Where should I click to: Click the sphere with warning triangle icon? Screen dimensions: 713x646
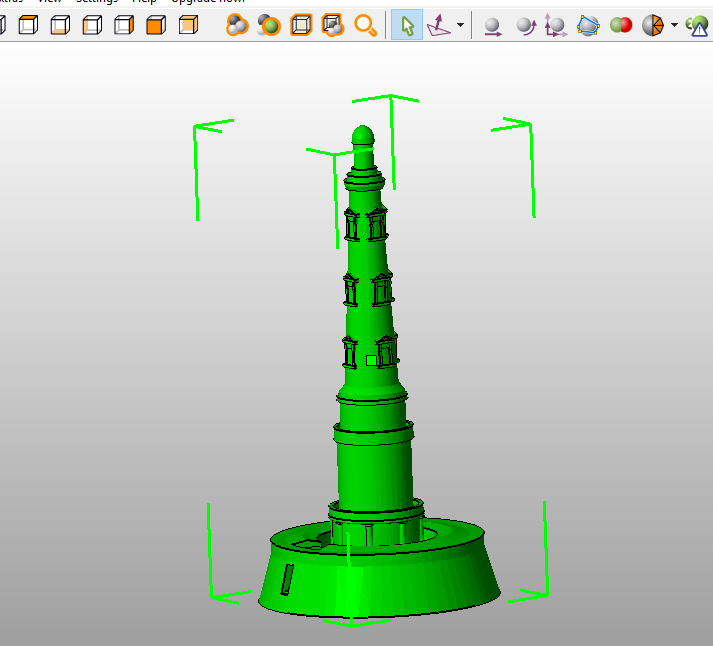tap(698, 26)
